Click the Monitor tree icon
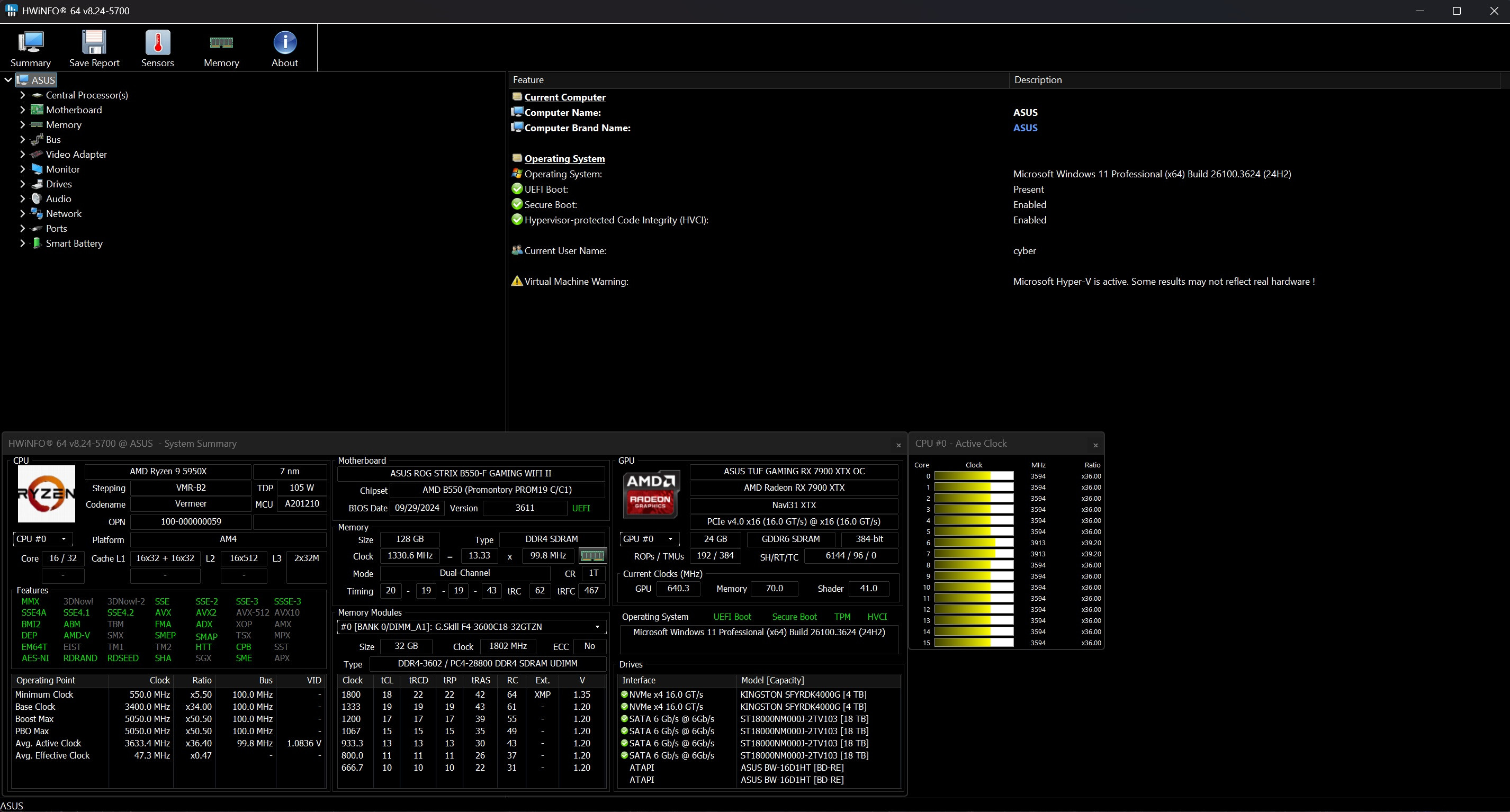1510x812 pixels. [x=37, y=169]
